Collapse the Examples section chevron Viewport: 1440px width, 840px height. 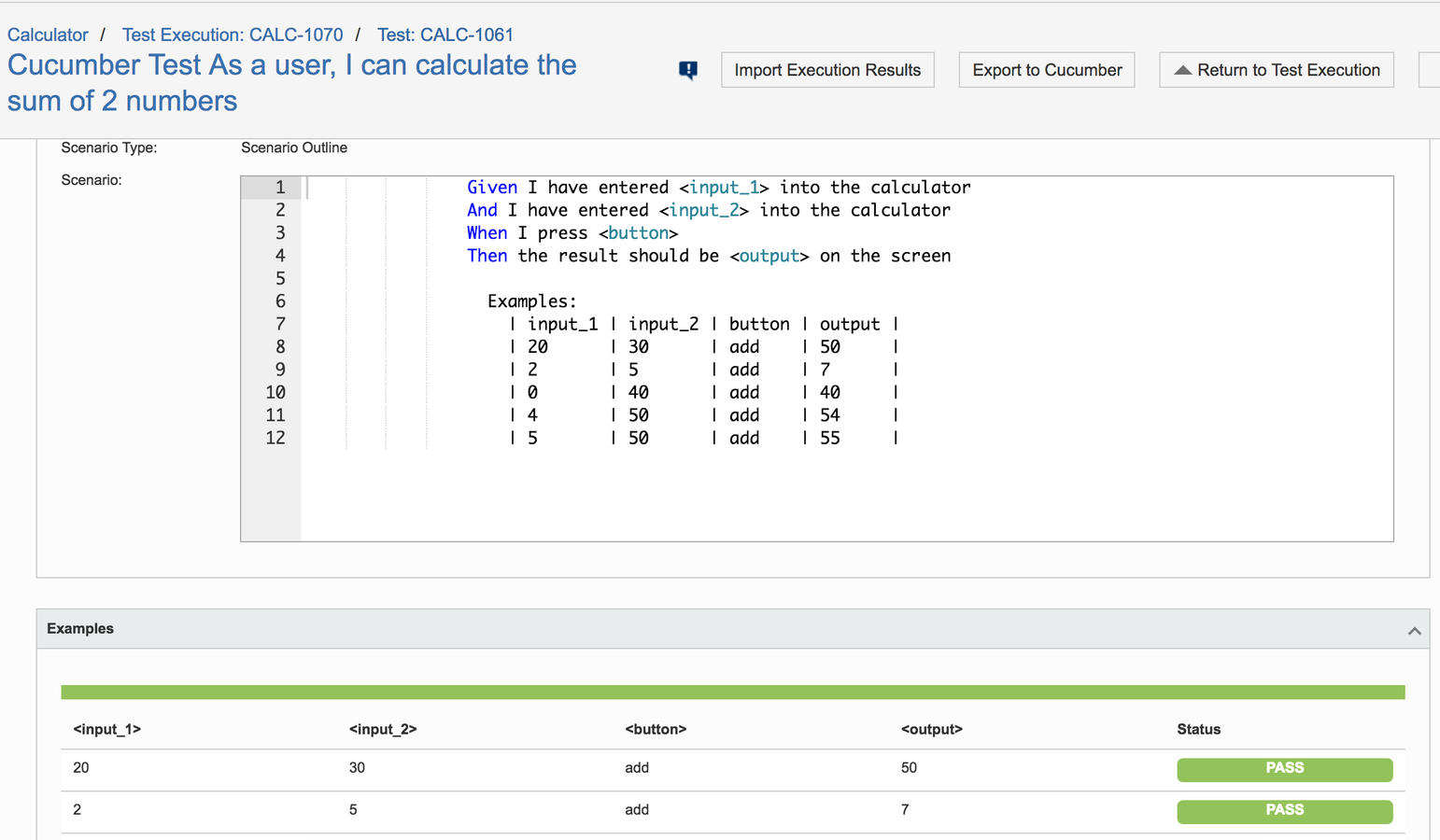[1414, 631]
